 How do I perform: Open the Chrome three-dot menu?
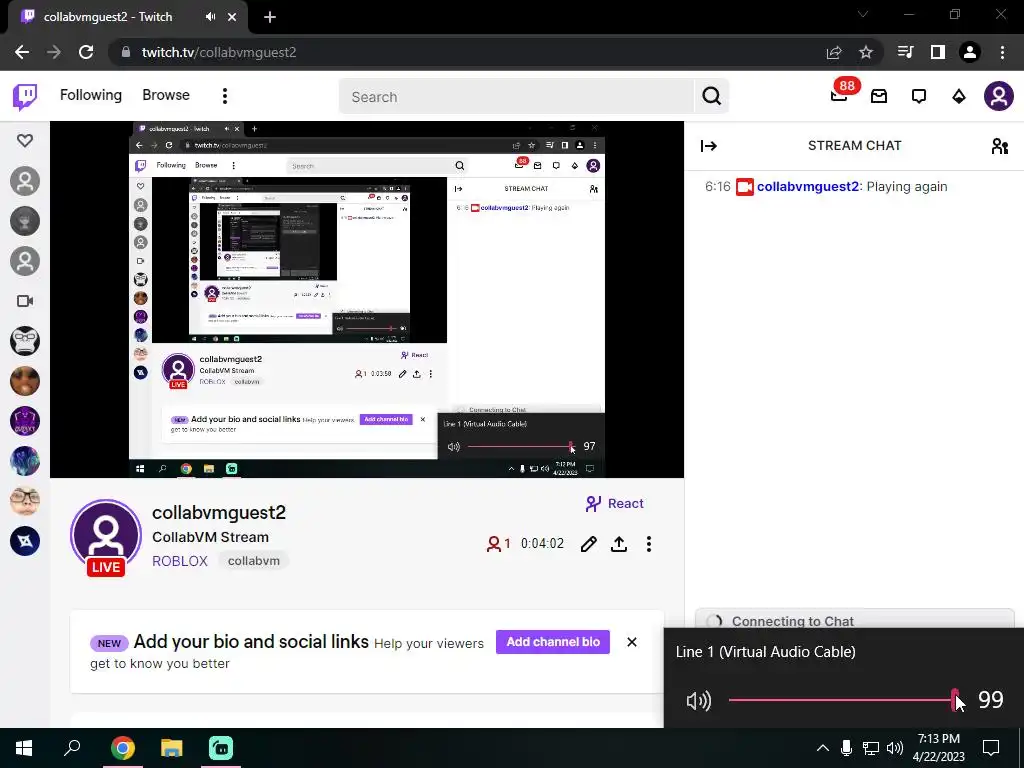tap(1002, 52)
